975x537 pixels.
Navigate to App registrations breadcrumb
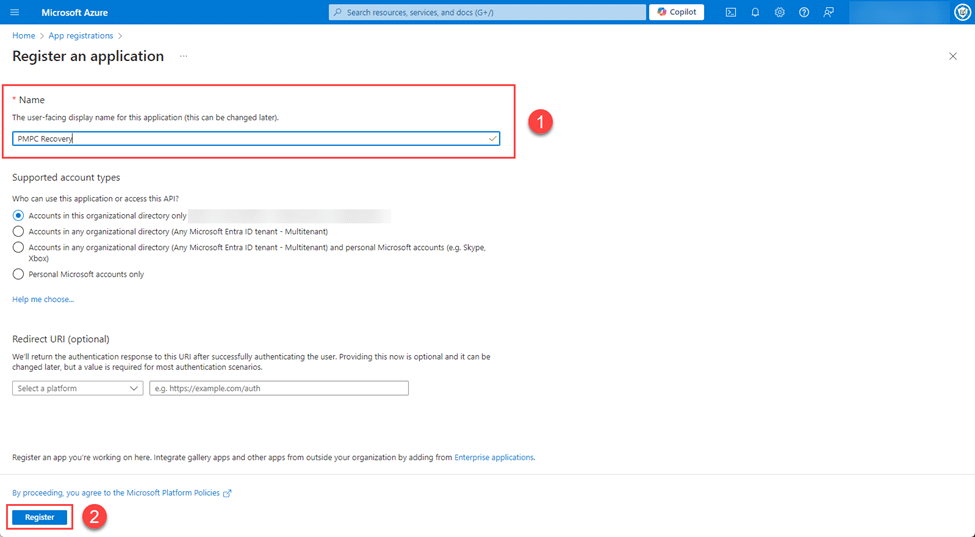point(81,36)
